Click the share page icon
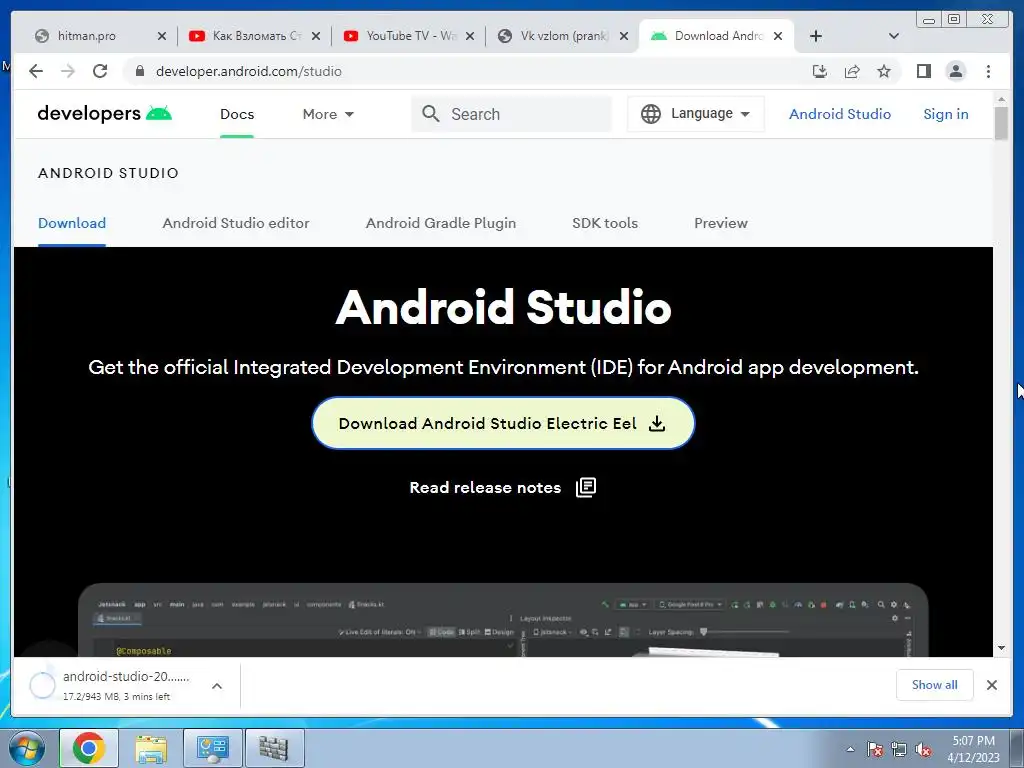1024x768 pixels. click(852, 71)
